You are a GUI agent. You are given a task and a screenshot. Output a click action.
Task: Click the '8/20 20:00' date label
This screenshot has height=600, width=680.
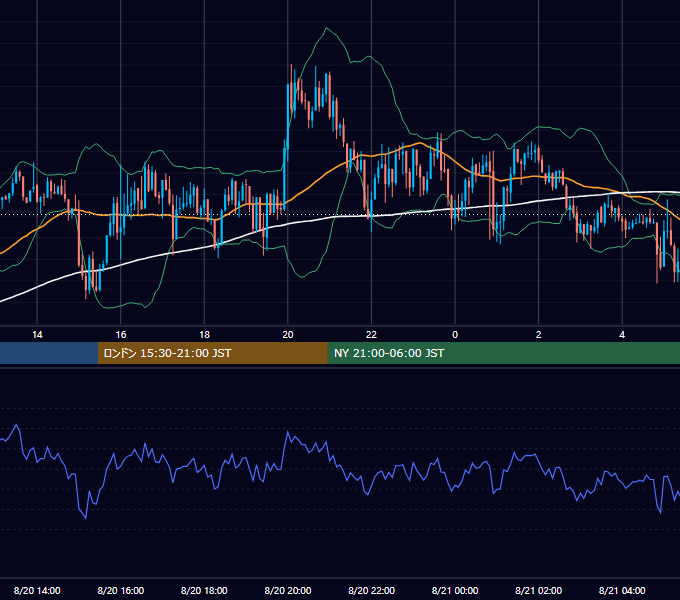pyautogui.click(x=288, y=590)
